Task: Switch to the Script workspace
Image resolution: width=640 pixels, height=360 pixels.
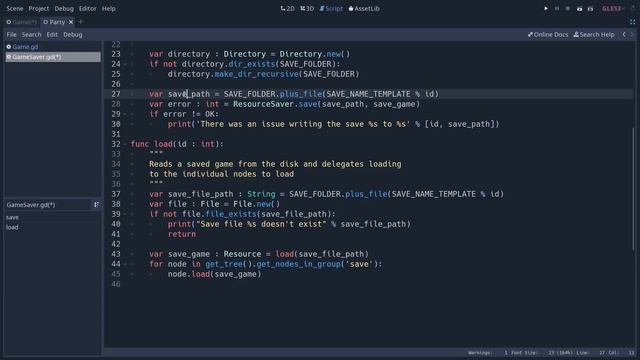Action: (x=331, y=9)
